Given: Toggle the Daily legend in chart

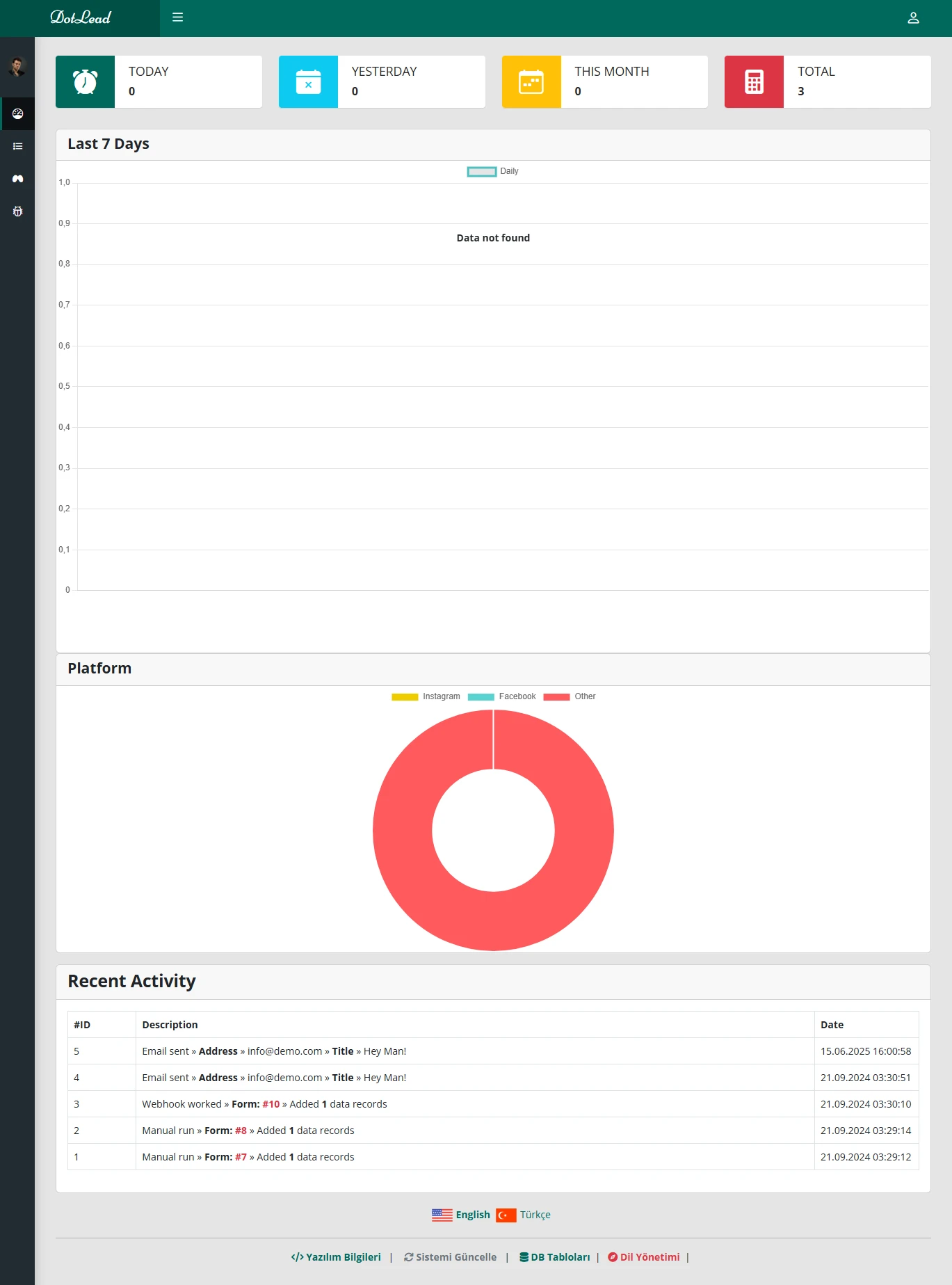Looking at the screenshot, I should 492,171.
